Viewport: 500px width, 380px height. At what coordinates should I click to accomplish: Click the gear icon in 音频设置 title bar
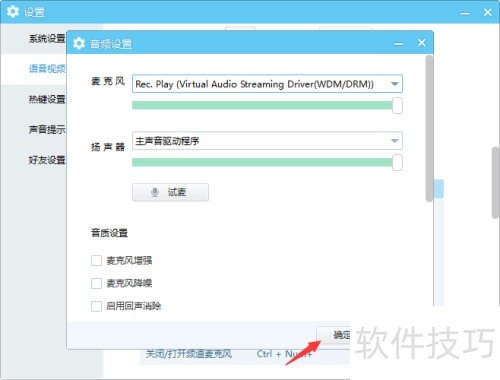pyautogui.click(x=79, y=43)
